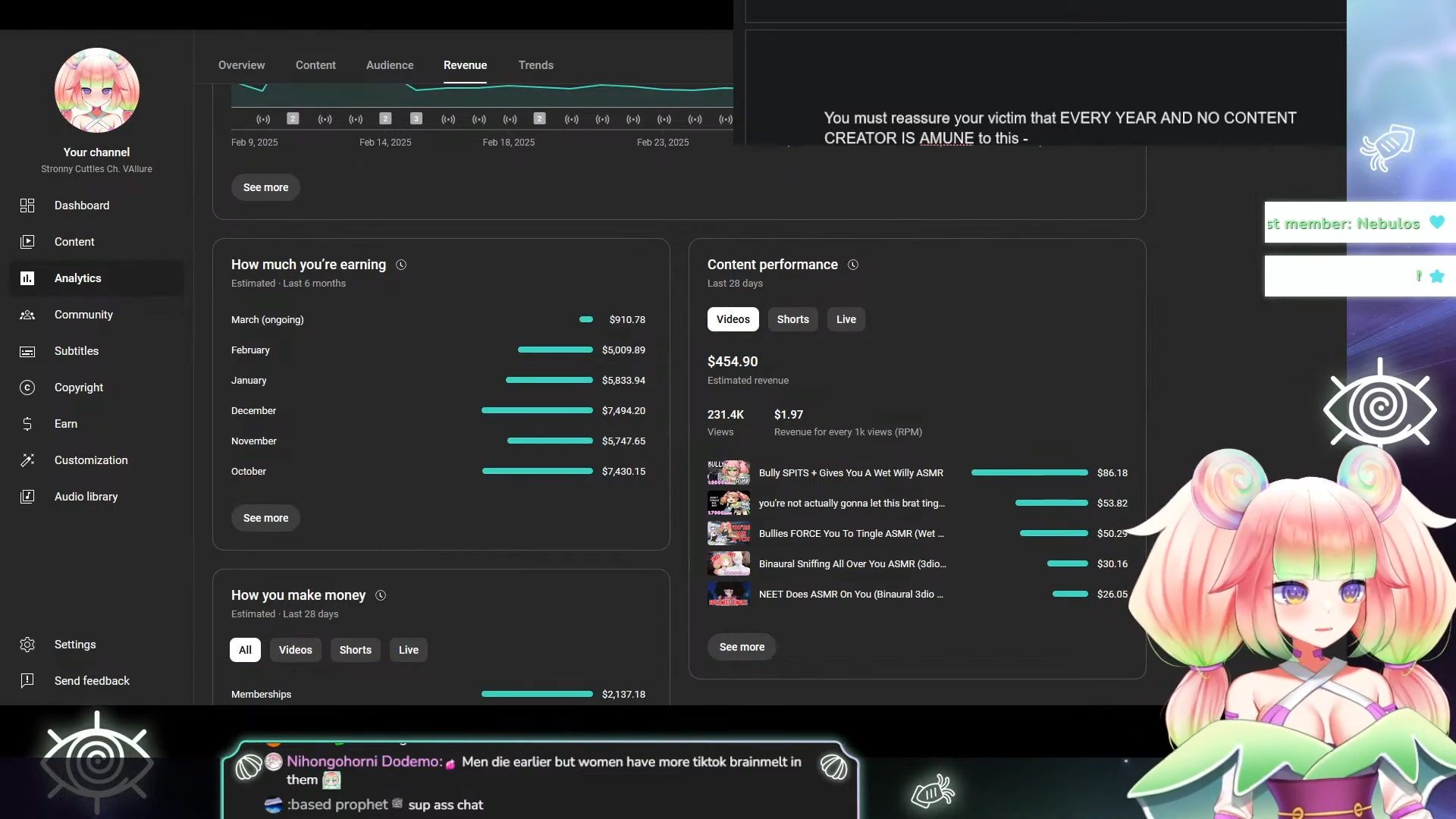Click the Memberships revenue bar
1456x819 pixels.
click(537, 694)
